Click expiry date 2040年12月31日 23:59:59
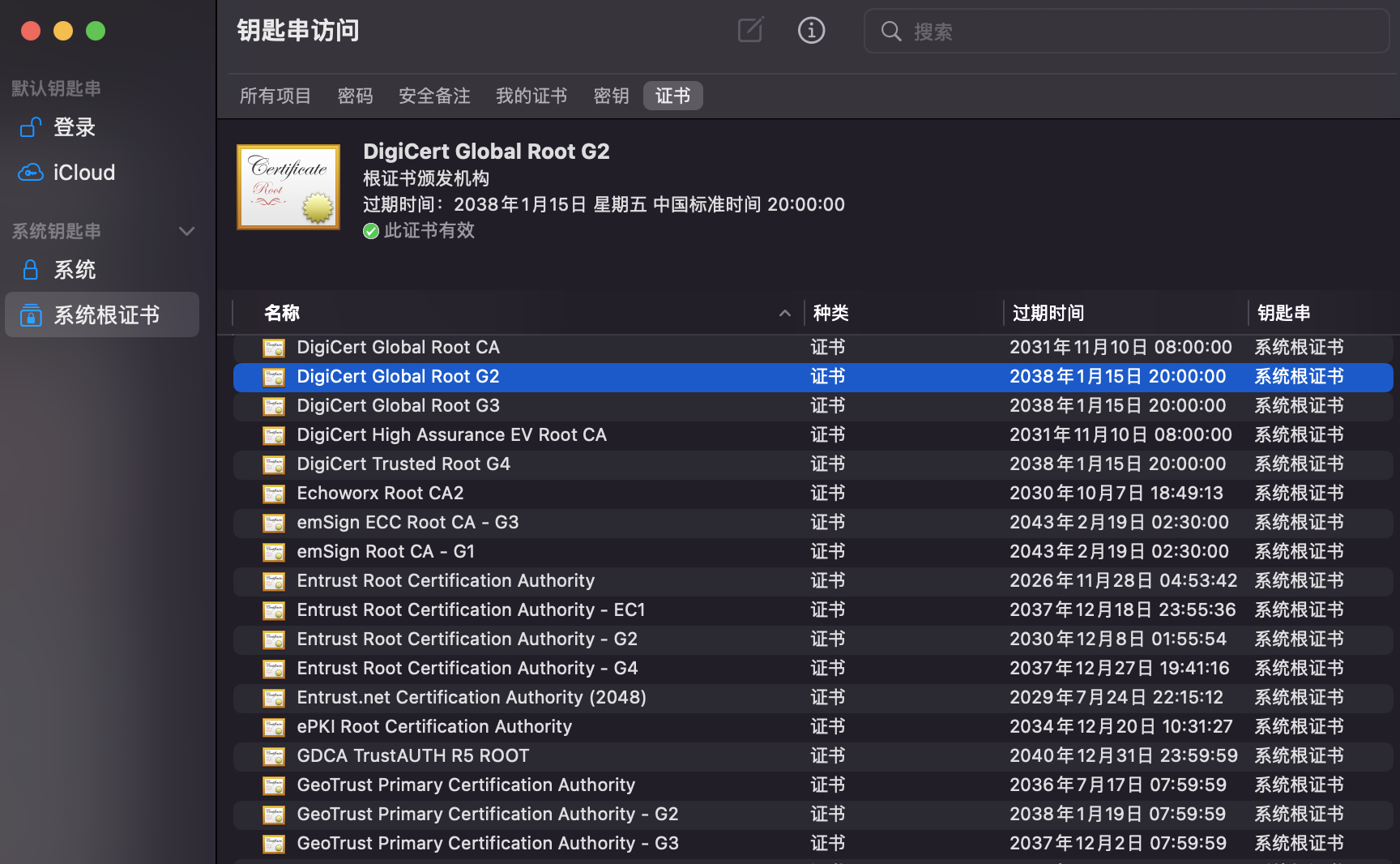 pyautogui.click(x=1124, y=755)
